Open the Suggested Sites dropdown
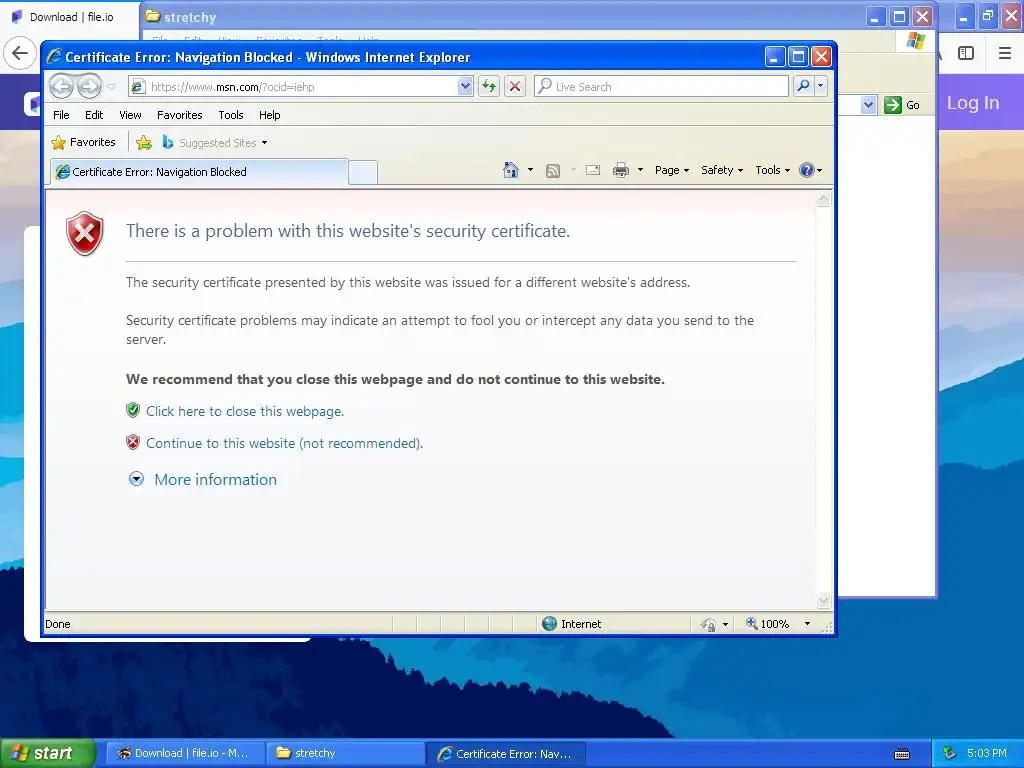Image resolution: width=1024 pixels, height=768 pixels. (215, 142)
